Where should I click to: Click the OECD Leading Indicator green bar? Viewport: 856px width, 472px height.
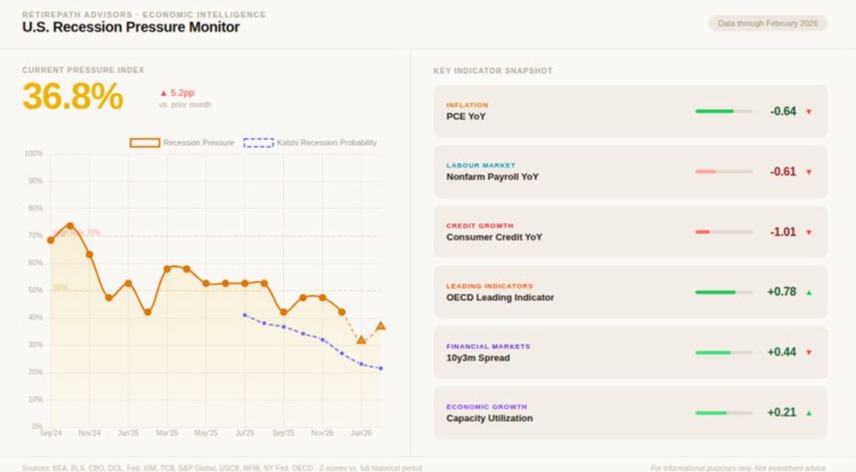point(723,292)
